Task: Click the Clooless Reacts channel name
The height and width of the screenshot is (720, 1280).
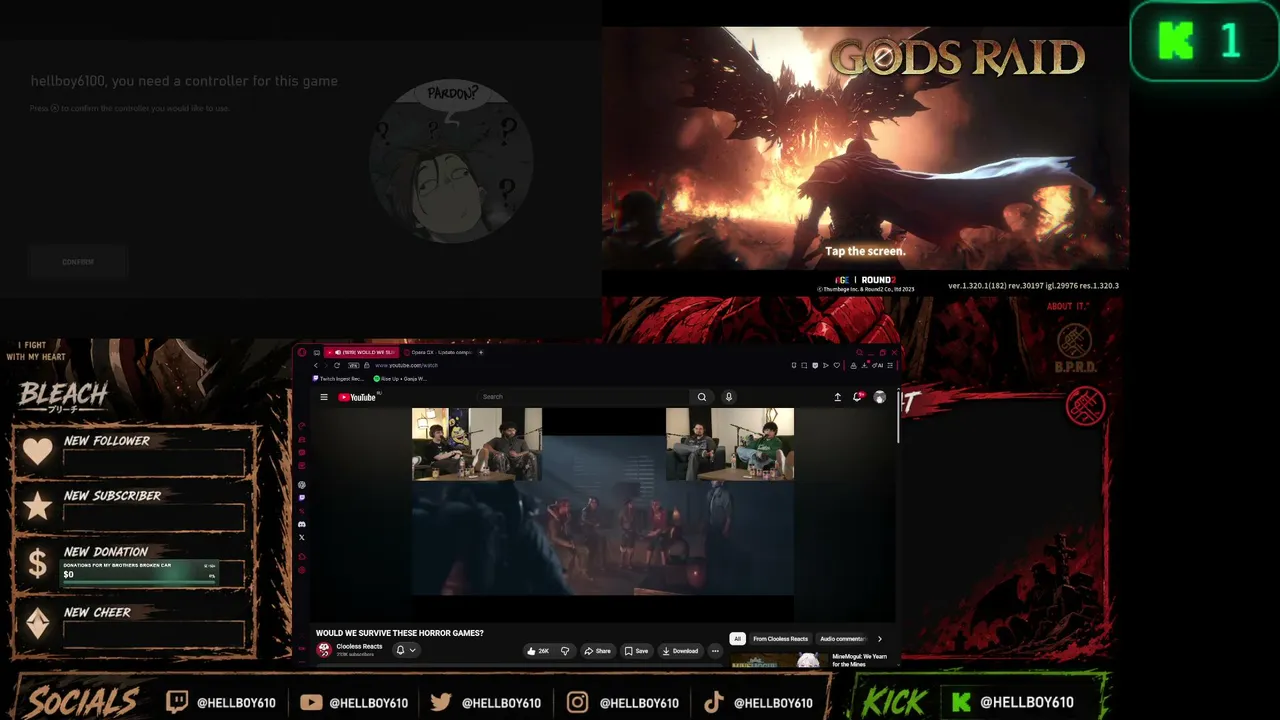Action: pyautogui.click(x=359, y=646)
